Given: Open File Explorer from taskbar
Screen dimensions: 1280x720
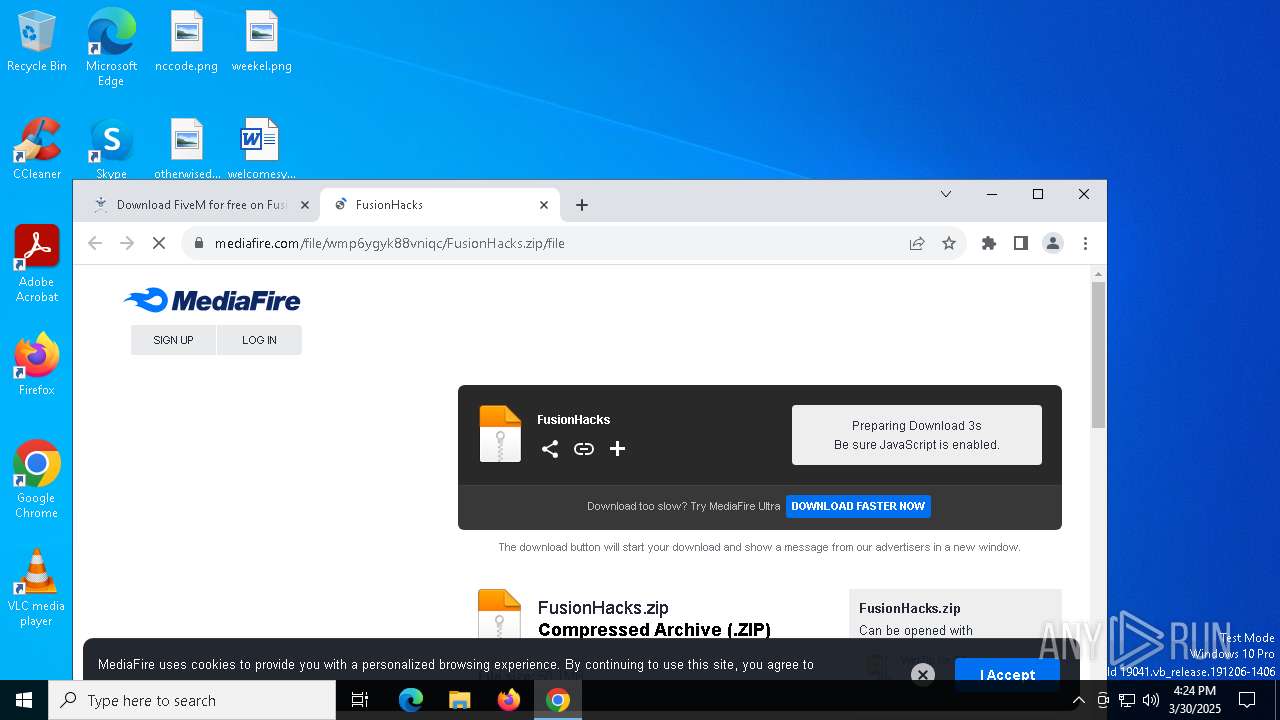Looking at the screenshot, I should click(x=460, y=701).
